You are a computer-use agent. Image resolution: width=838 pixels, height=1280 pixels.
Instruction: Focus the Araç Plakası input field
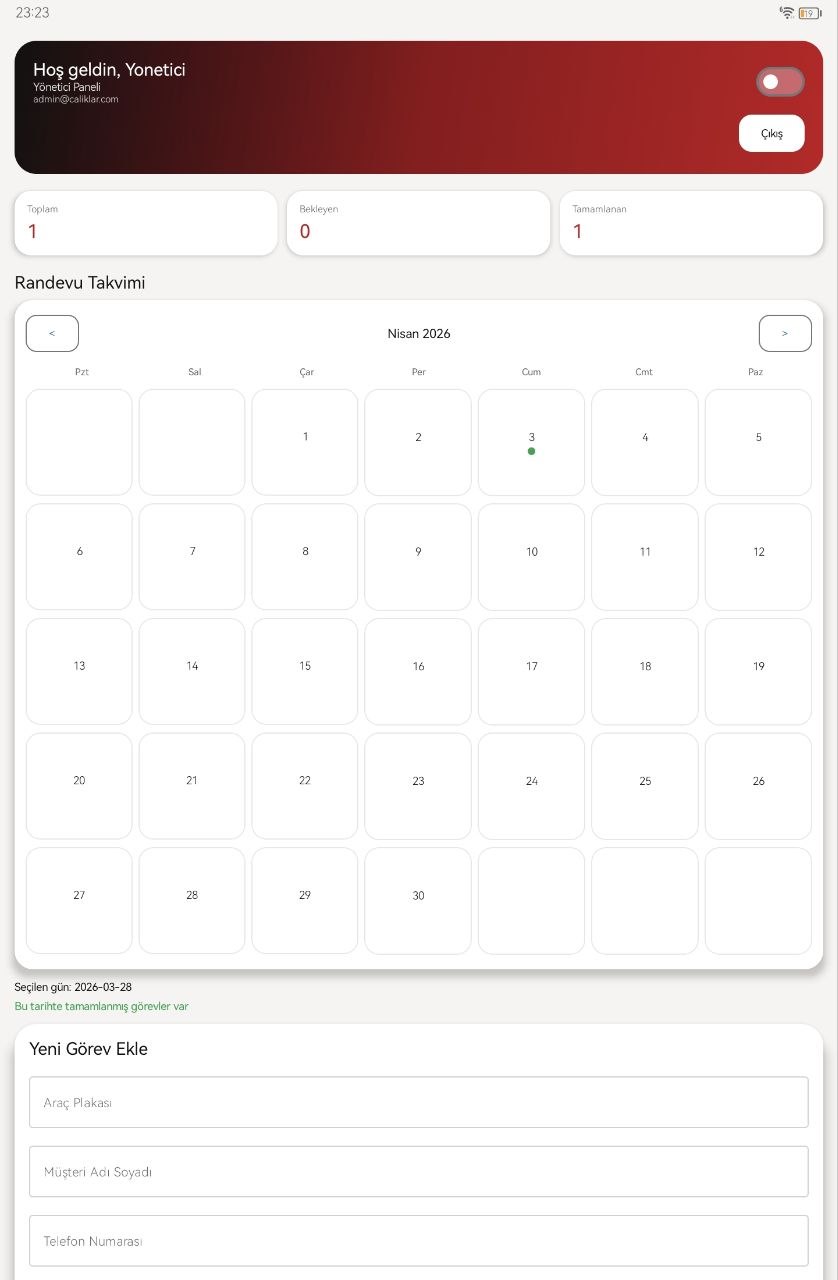(x=418, y=1102)
